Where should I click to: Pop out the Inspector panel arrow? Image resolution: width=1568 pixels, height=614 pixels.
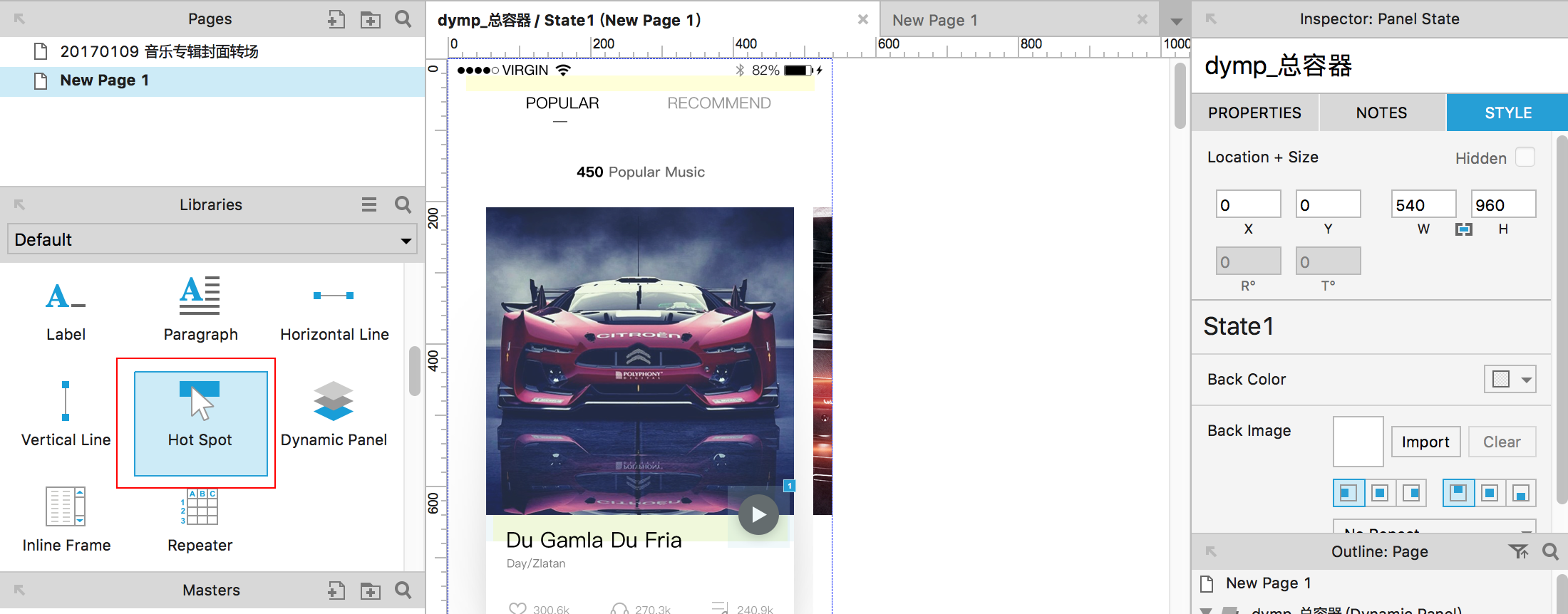point(1211,19)
